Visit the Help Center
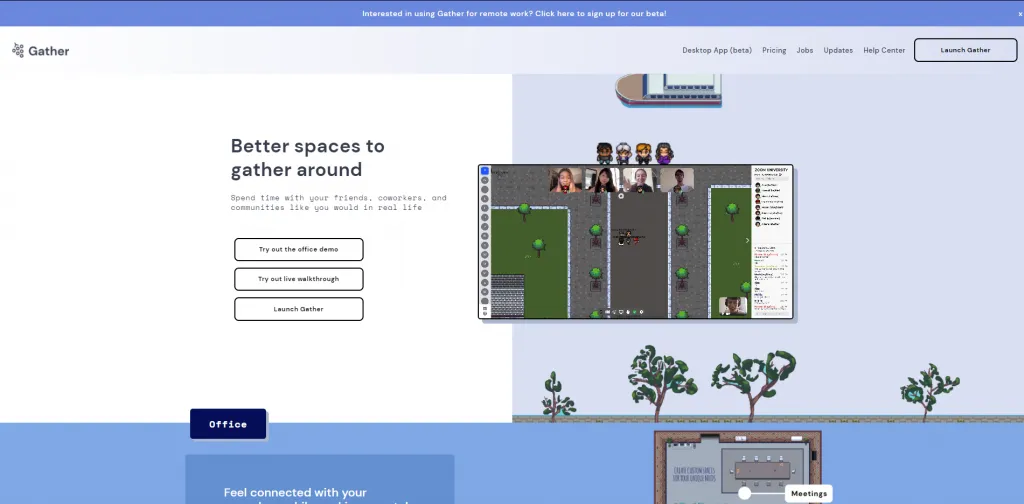Viewport: 1024px width, 504px height. coord(884,50)
